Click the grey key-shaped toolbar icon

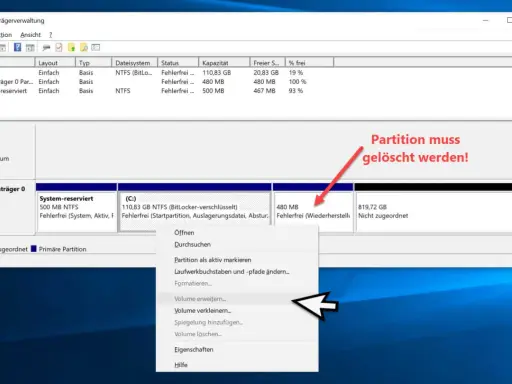(x=46, y=48)
